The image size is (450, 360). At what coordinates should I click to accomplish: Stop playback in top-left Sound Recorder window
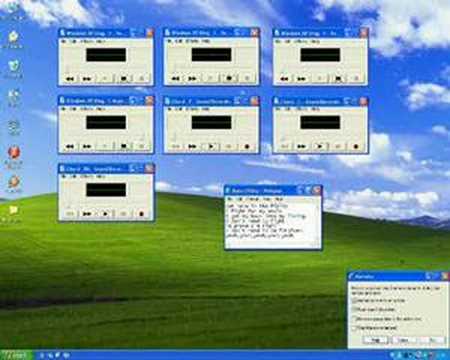point(123,79)
